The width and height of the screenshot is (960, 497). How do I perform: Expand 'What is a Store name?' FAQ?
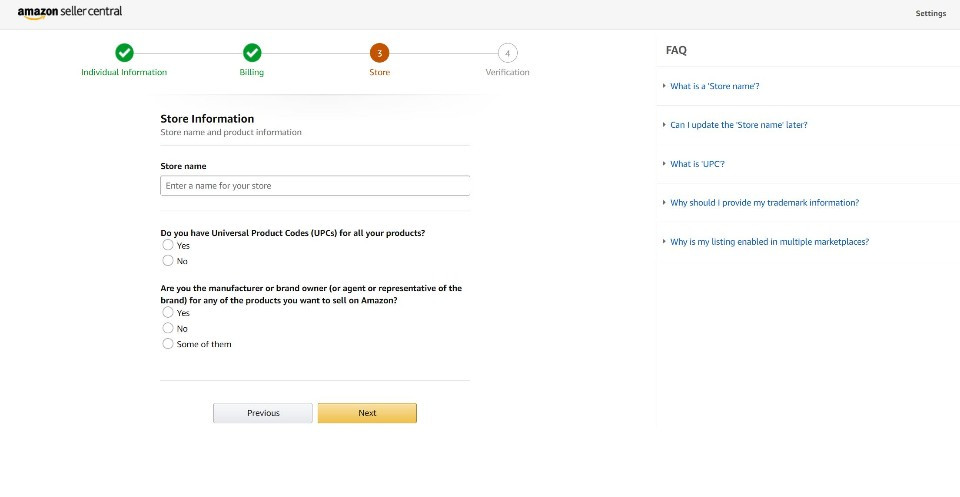(714, 86)
